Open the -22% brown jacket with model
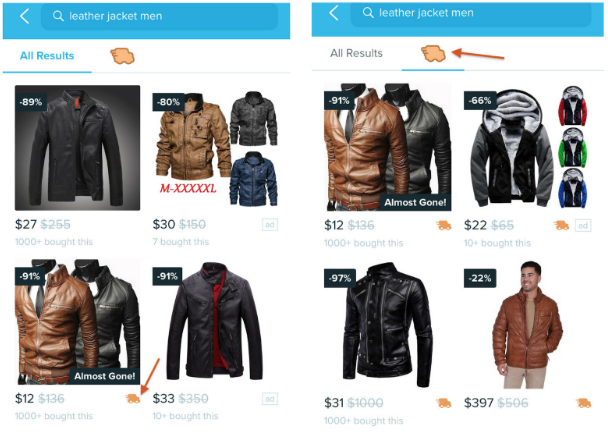Image resolution: width=608 pixels, height=435 pixels. pos(527,325)
